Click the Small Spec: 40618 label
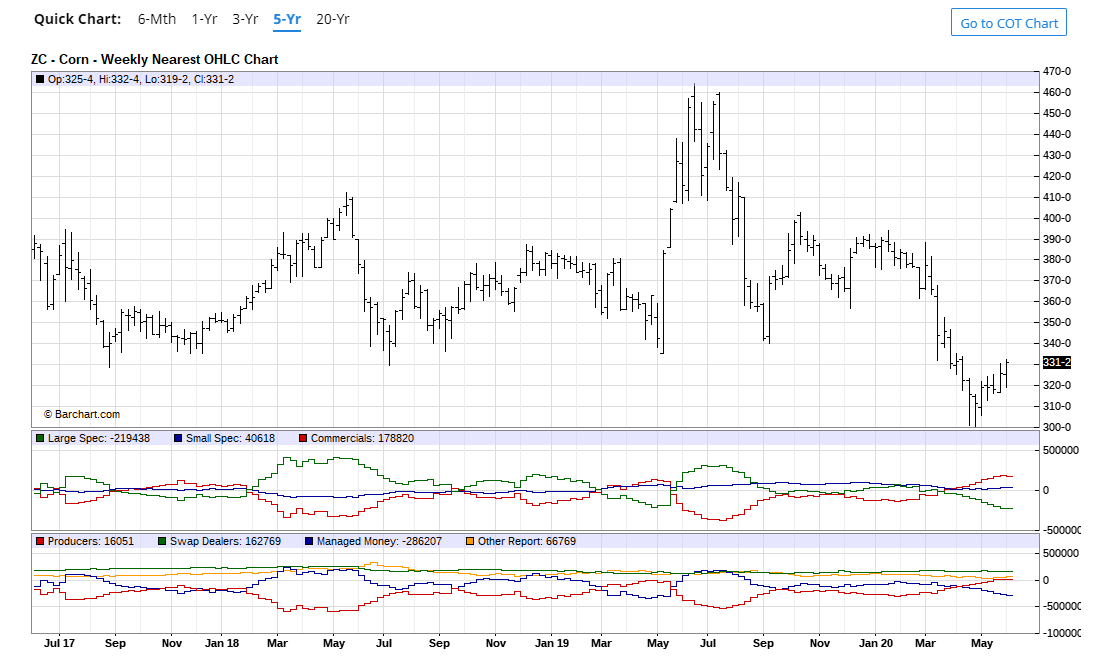 [x=231, y=439]
